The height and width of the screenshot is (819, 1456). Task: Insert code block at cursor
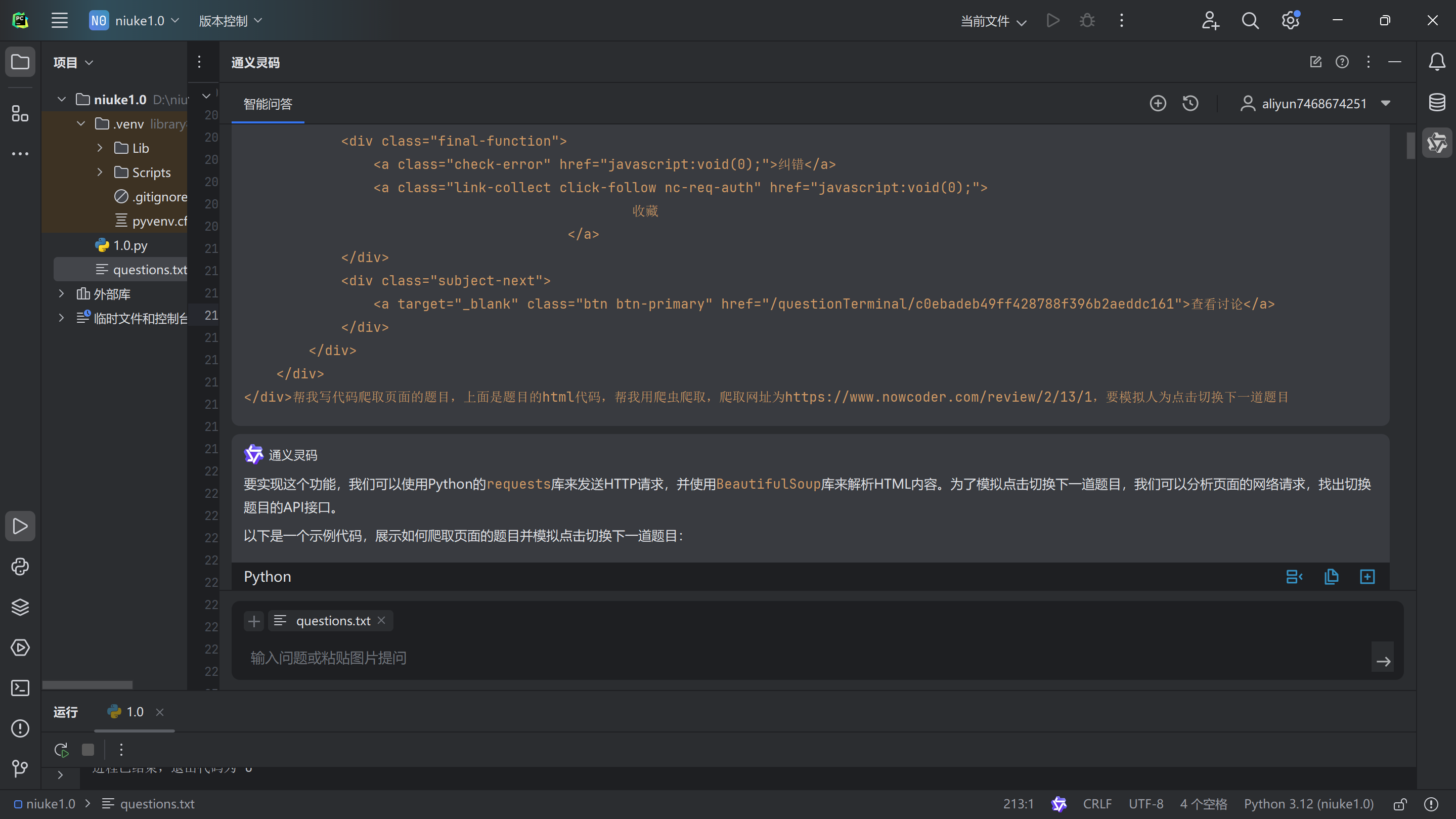click(x=1294, y=577)
